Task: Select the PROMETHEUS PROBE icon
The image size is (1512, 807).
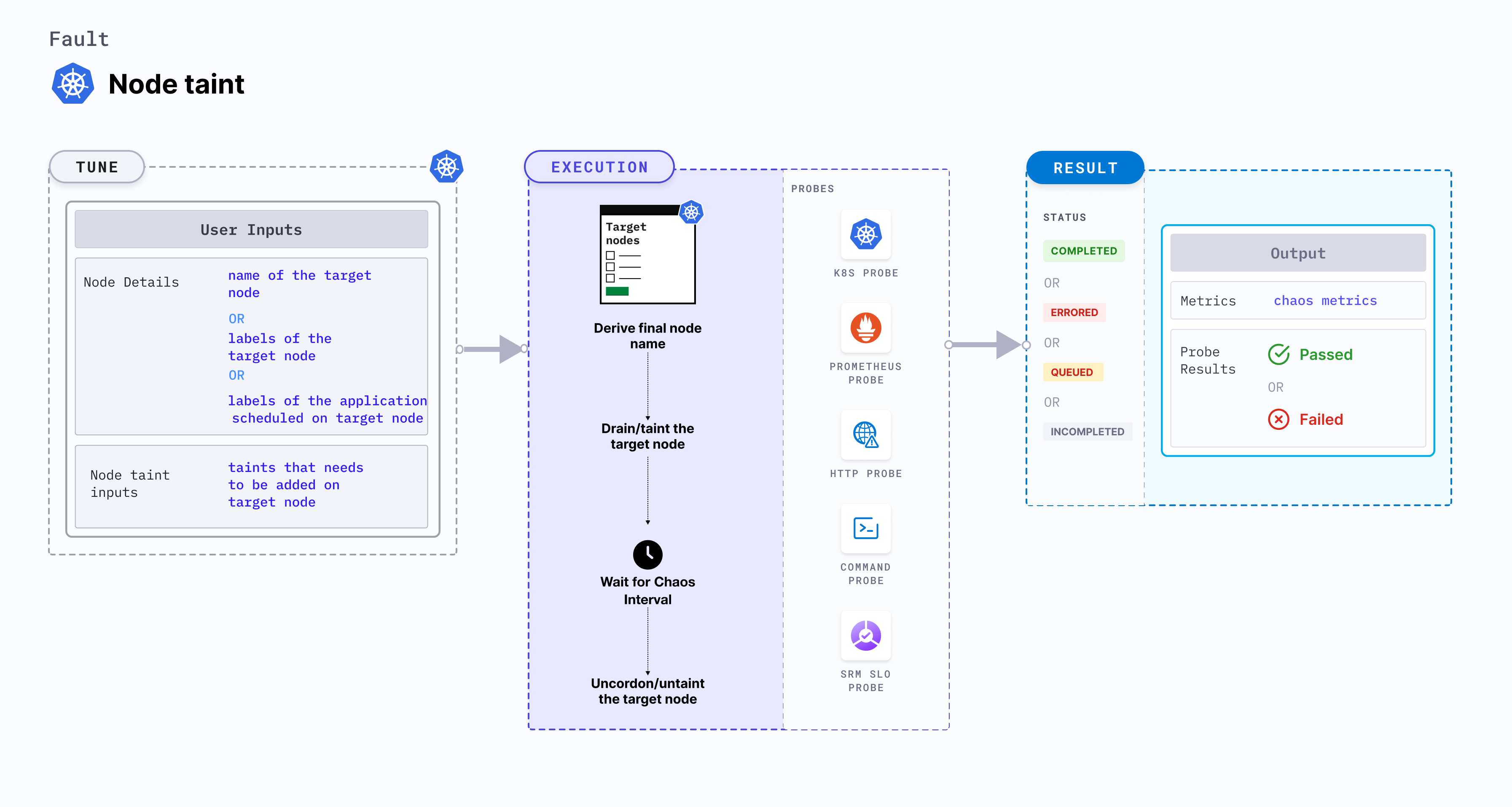Action: tap(864, 329)
